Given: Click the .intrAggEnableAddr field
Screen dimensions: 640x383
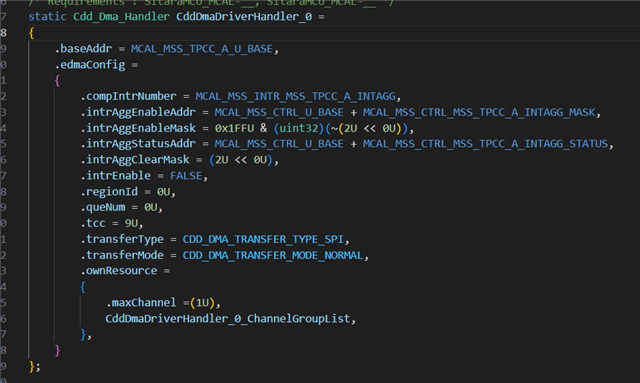Looking at the screenshot, I should 138,112.
